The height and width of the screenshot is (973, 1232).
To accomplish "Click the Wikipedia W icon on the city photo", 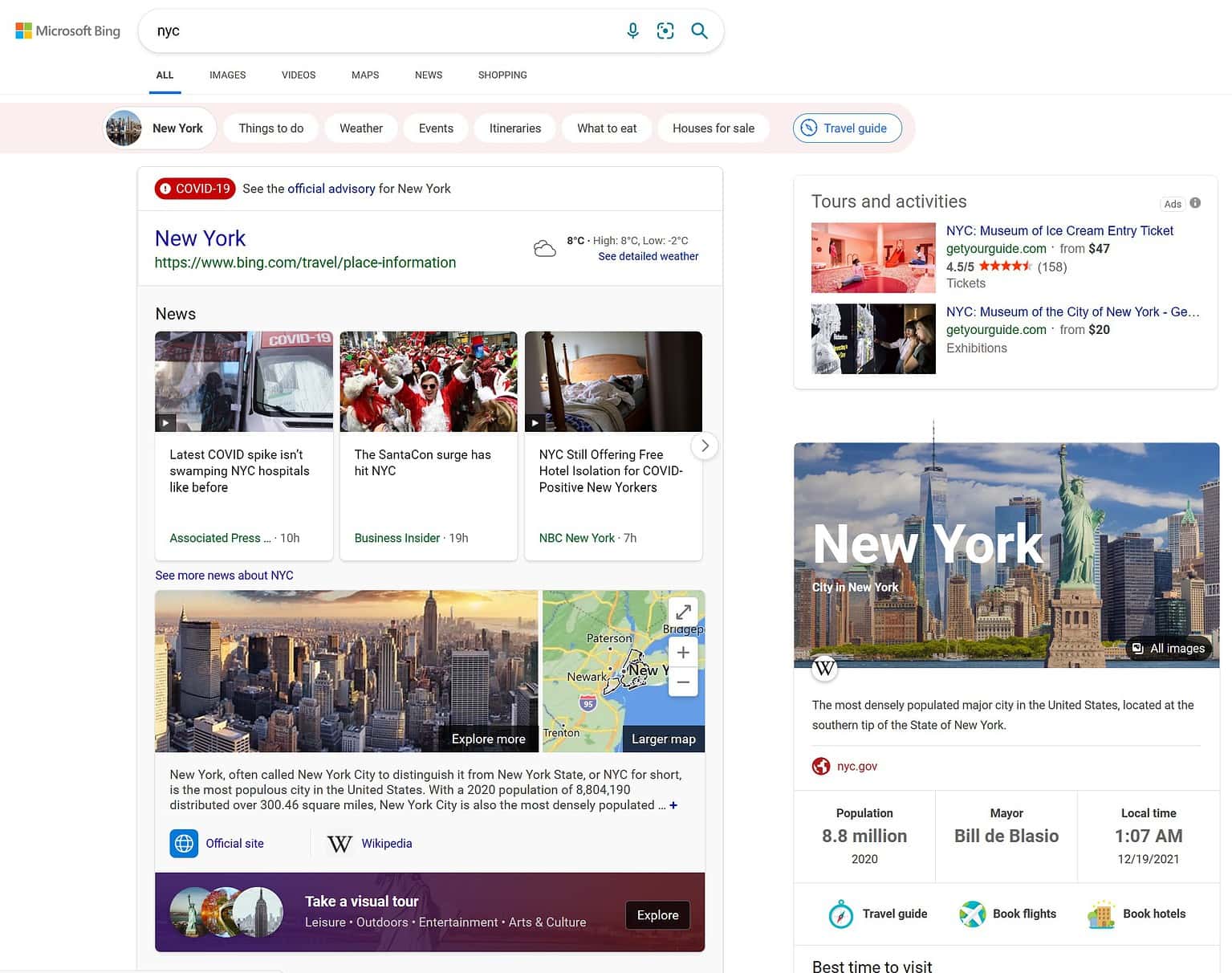I will [823, 667].
